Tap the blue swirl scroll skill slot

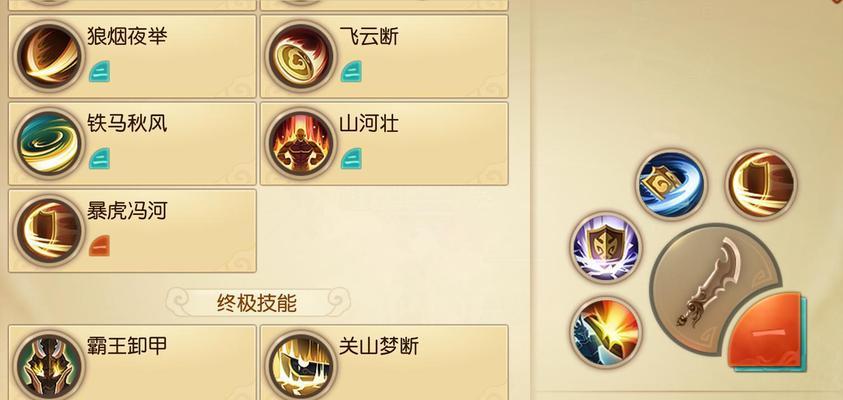pyautogui.click(x=671, y=184)
